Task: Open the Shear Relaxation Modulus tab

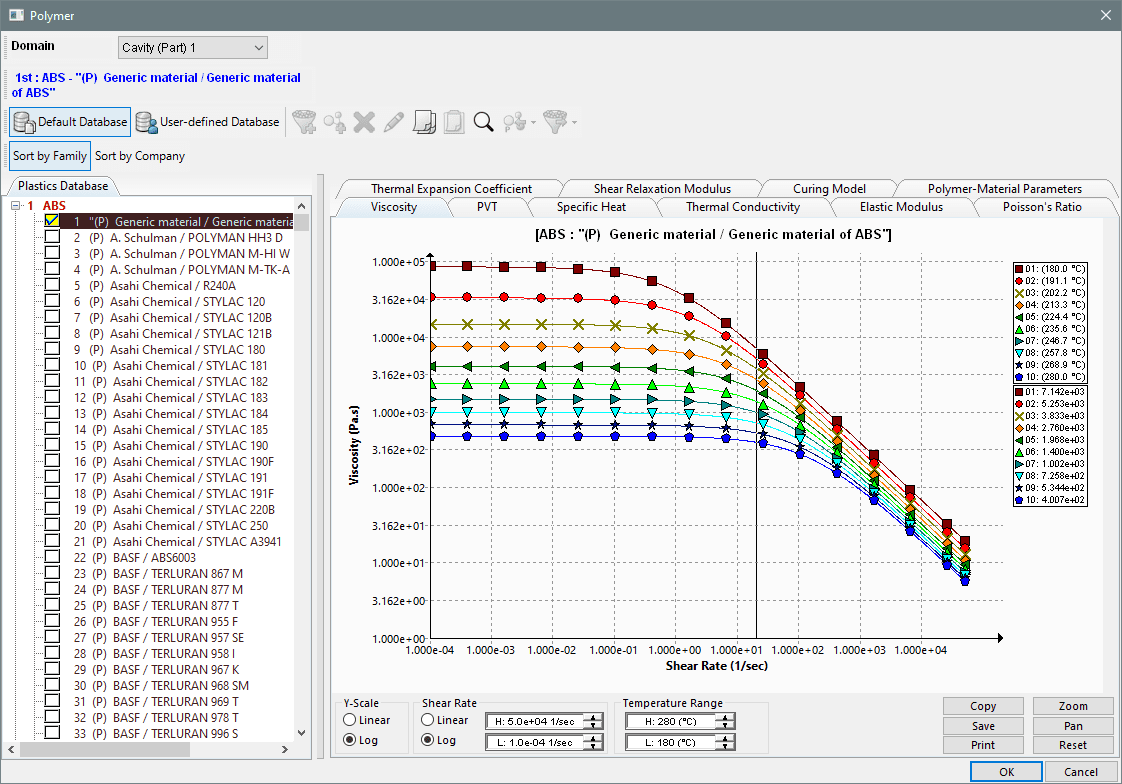Action: click(662, 188)
